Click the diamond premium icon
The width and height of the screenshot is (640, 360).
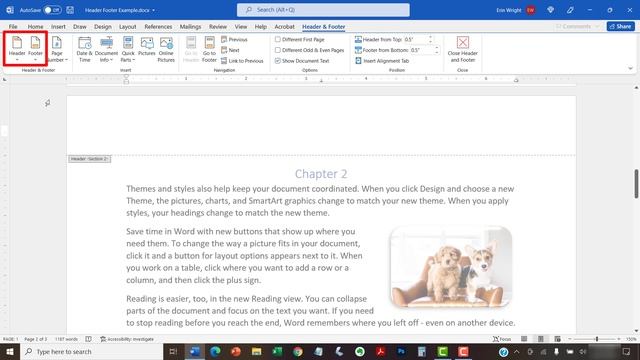click(x=551, y=10)
